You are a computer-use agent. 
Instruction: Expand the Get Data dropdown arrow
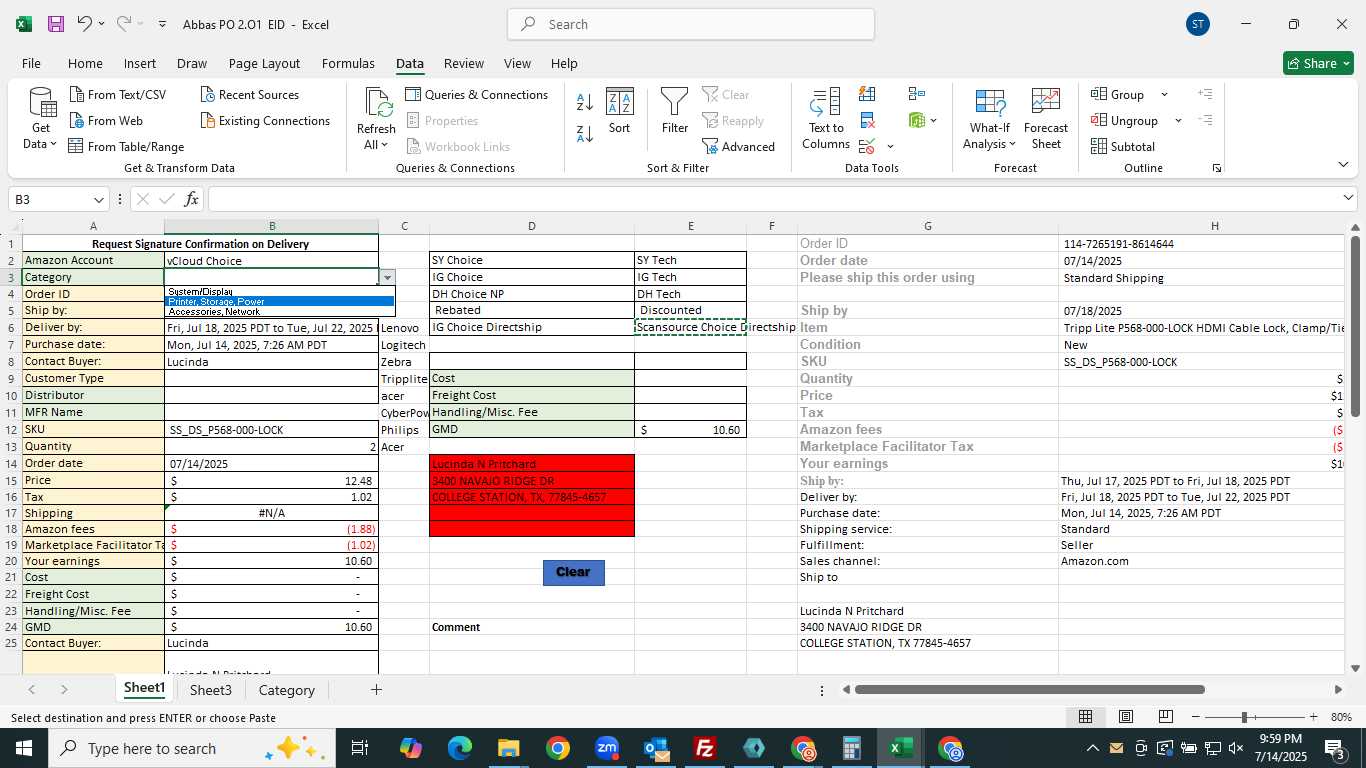[53, 144]
